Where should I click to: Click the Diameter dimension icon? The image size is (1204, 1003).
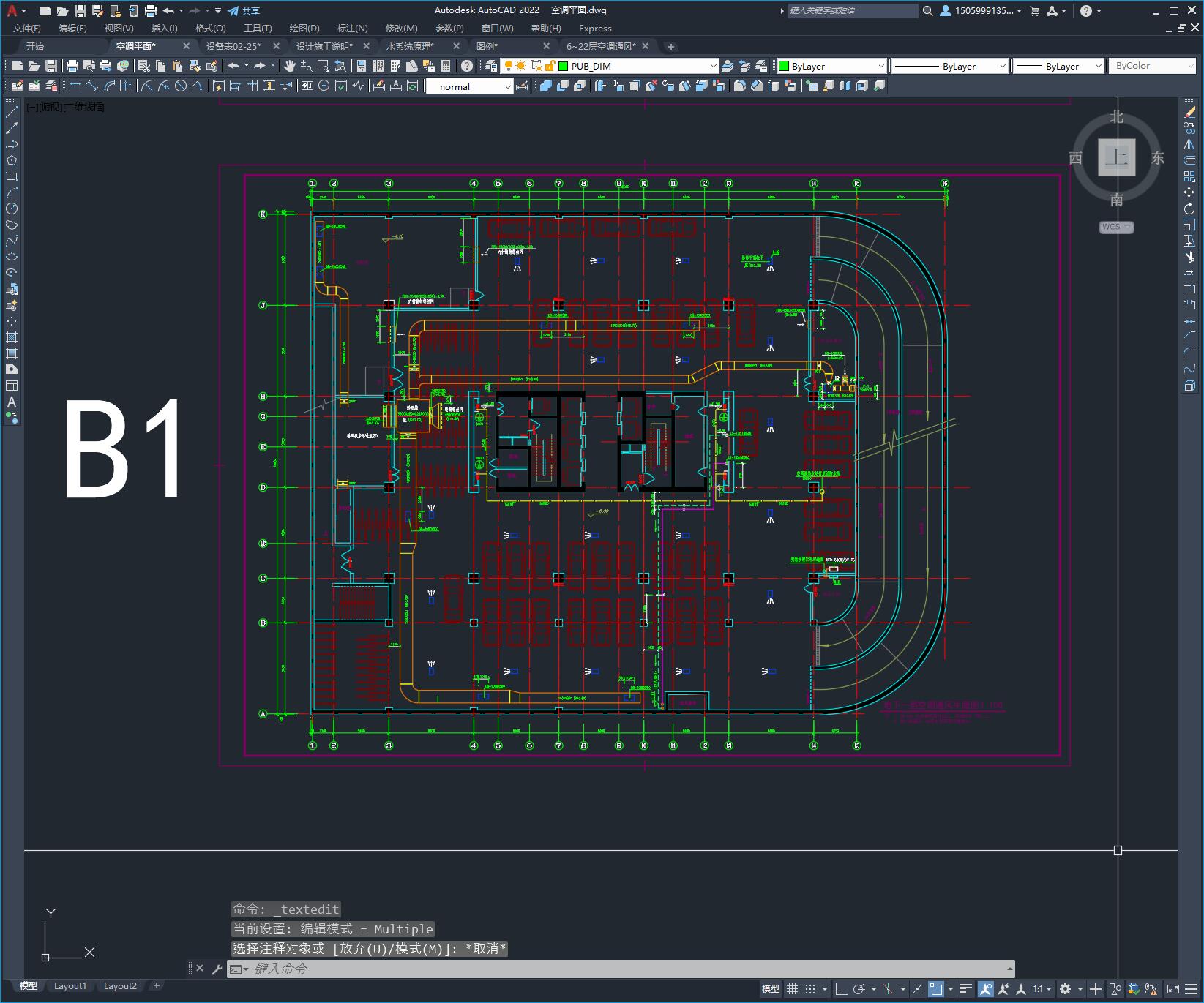pos(181,86)
